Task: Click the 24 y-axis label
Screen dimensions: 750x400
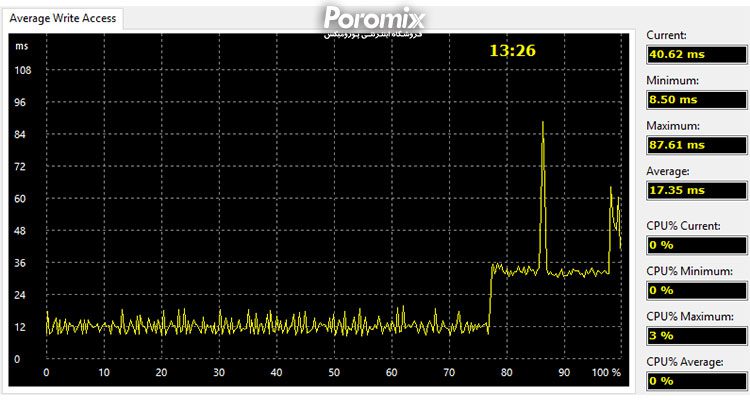Action: click(x=20, y=295)
